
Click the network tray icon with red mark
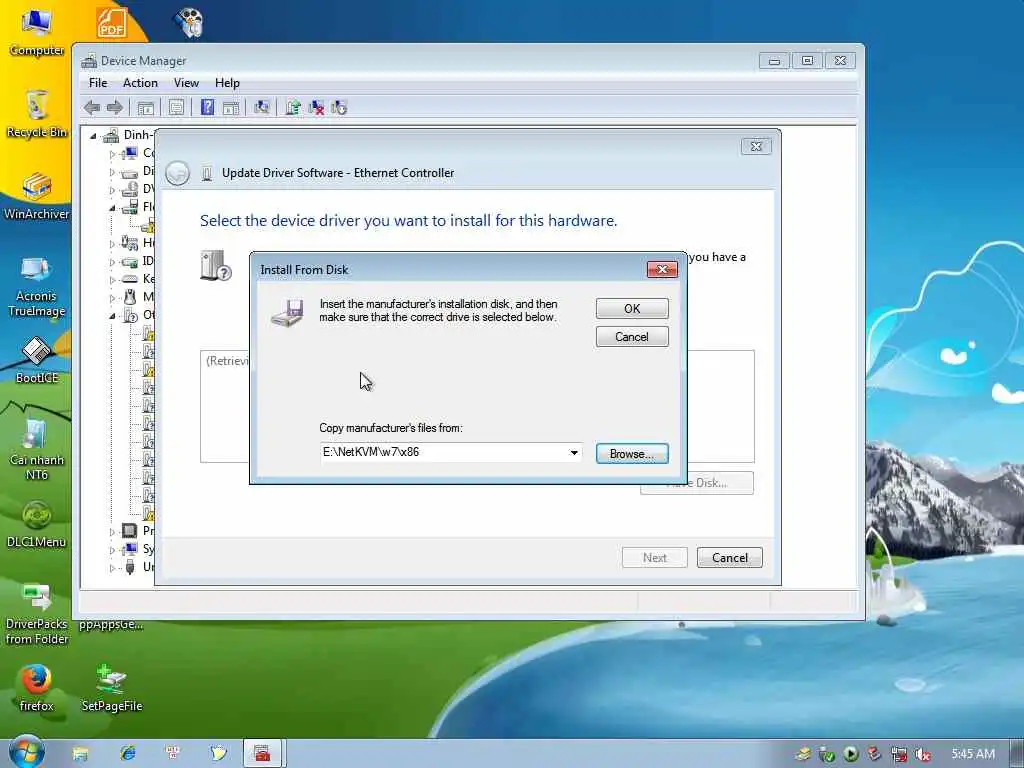pyautogui.click(x=899, y=754)
